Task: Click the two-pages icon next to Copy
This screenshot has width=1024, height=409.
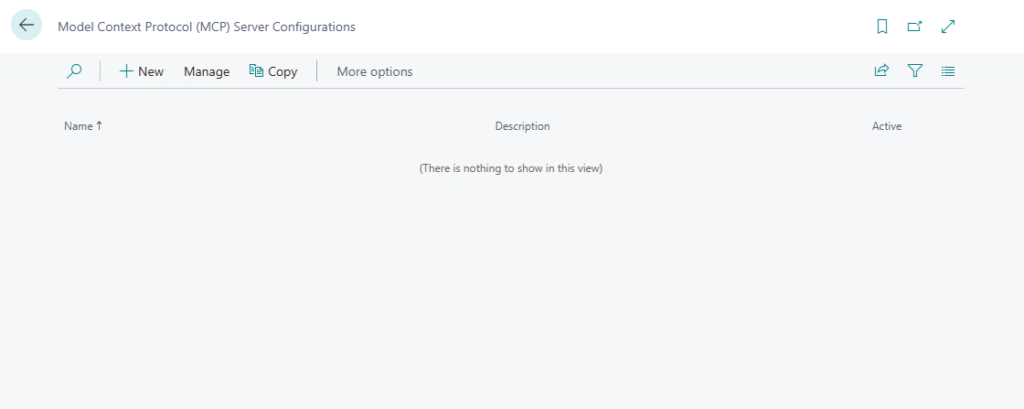Action: (256, 71)
